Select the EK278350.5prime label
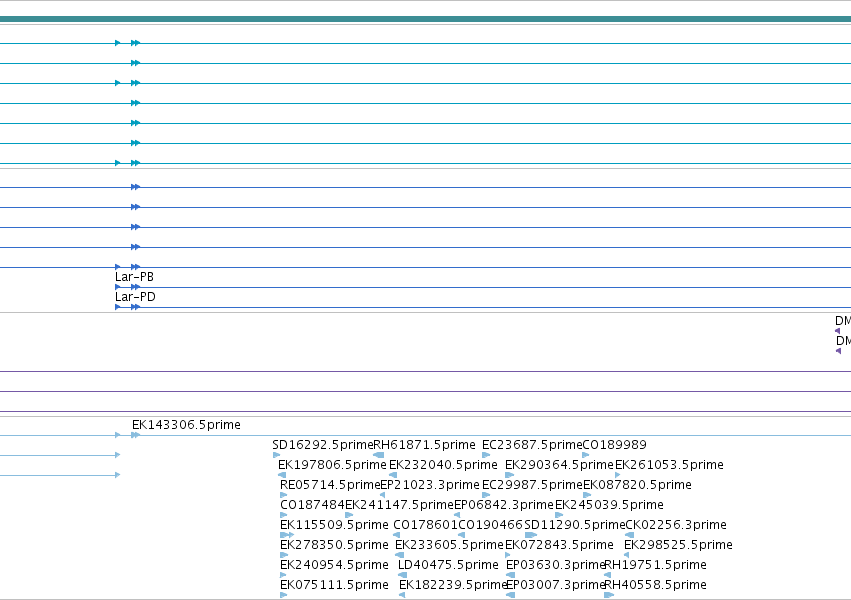The width and height of the screenshot is (851, 600). (334, 545)
